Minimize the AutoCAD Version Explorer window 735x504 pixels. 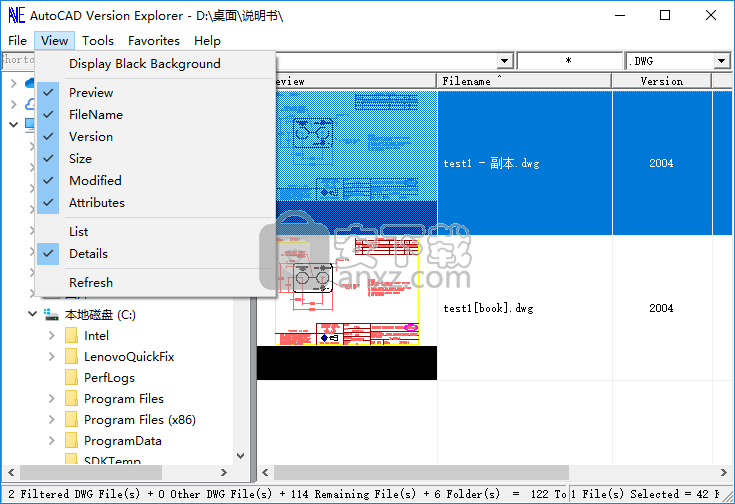(620, 15)
